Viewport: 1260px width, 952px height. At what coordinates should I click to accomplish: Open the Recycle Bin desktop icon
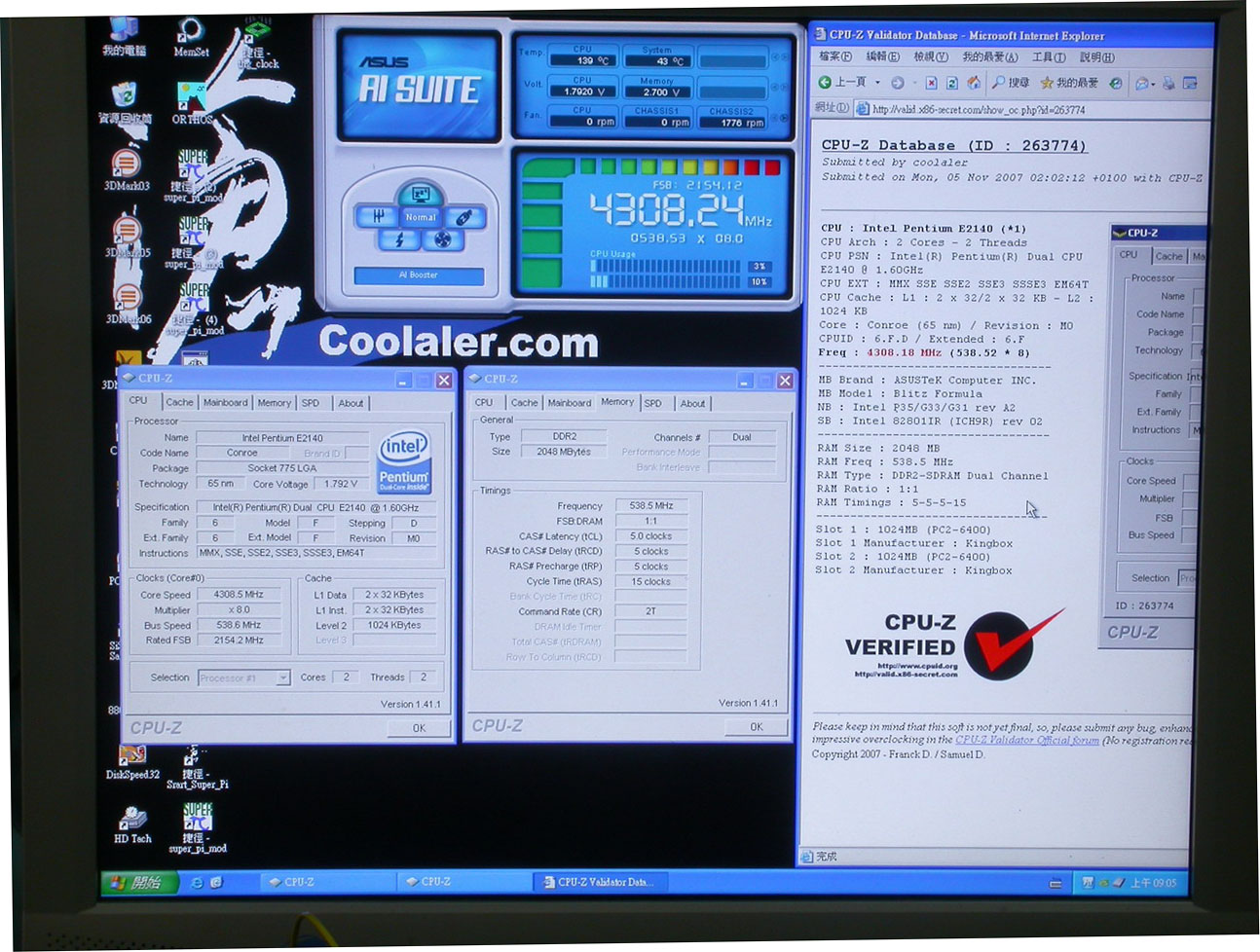coord(124,103)
